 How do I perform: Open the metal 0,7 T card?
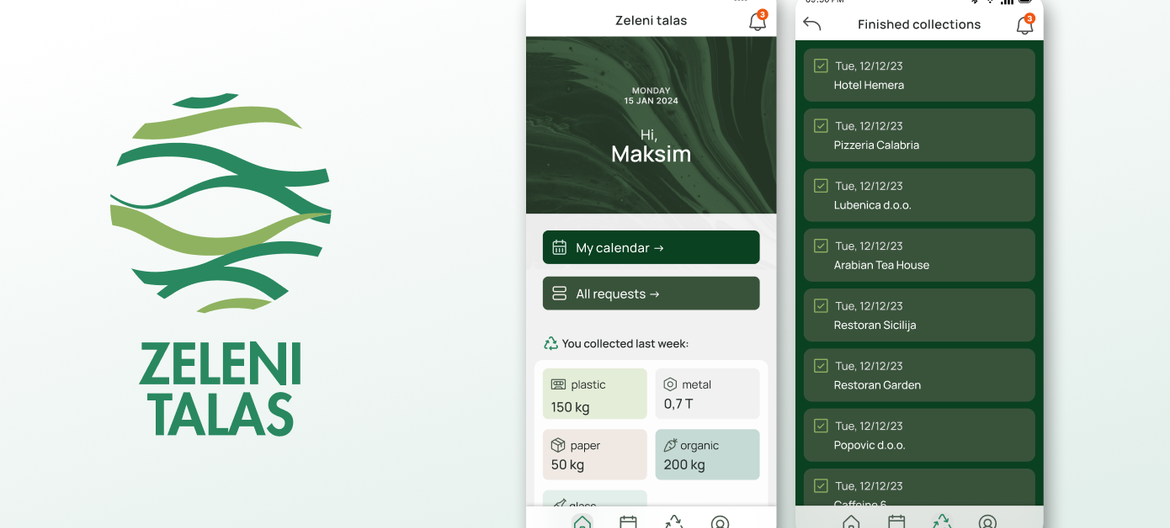[707, 394]
